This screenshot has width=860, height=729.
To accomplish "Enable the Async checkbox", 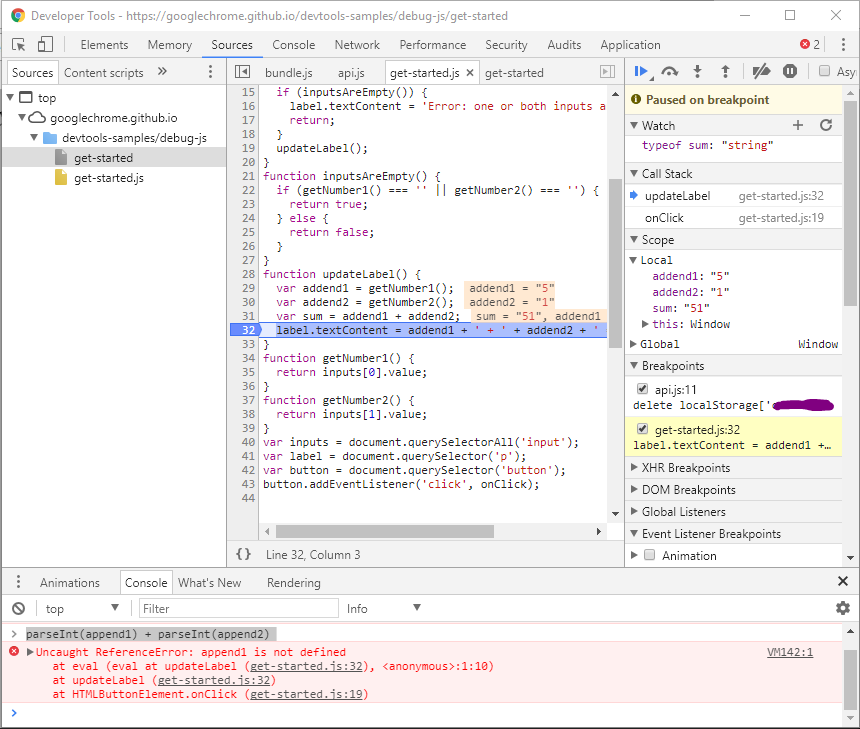I will tap(823, 72).
